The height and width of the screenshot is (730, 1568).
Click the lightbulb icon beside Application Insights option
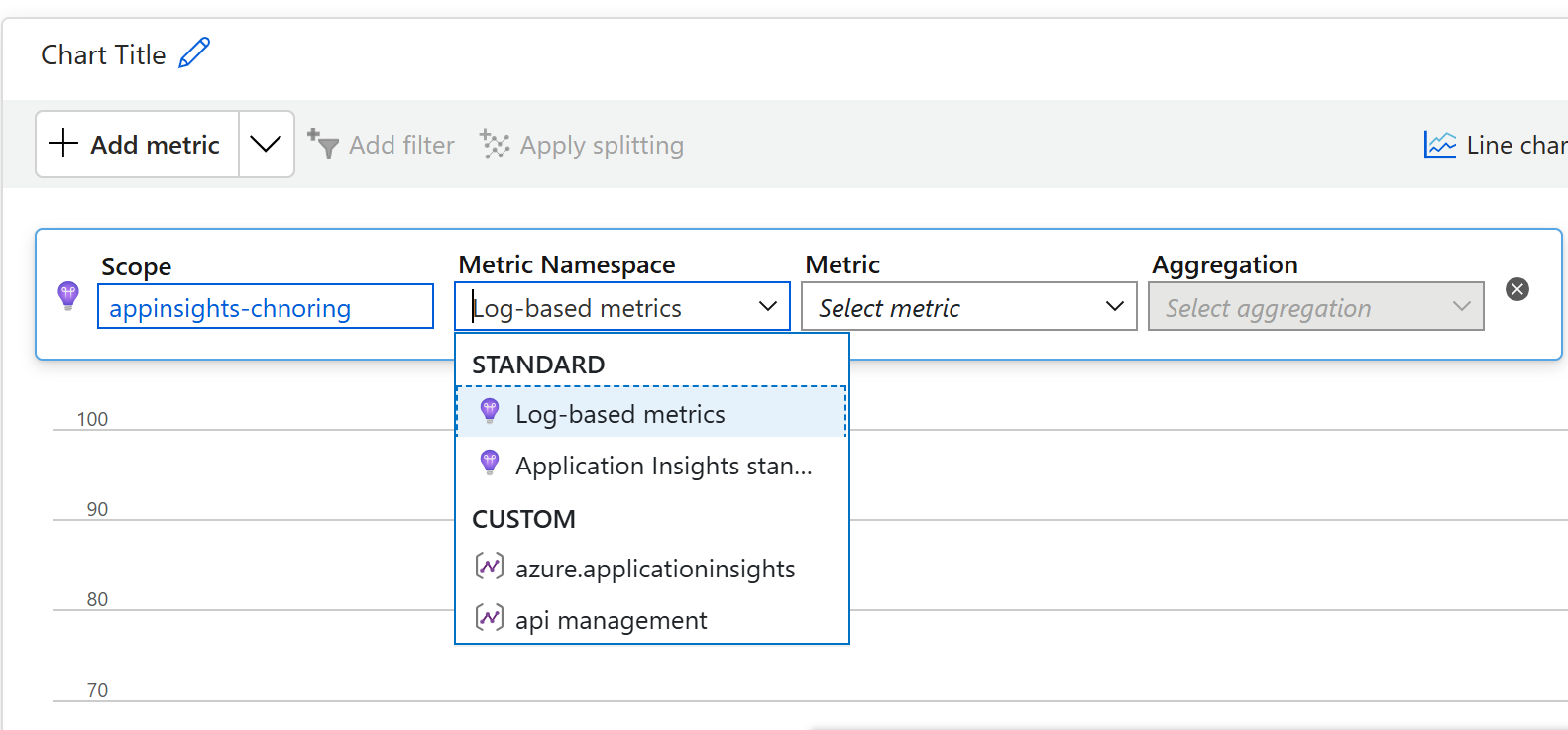pos(490,463)
